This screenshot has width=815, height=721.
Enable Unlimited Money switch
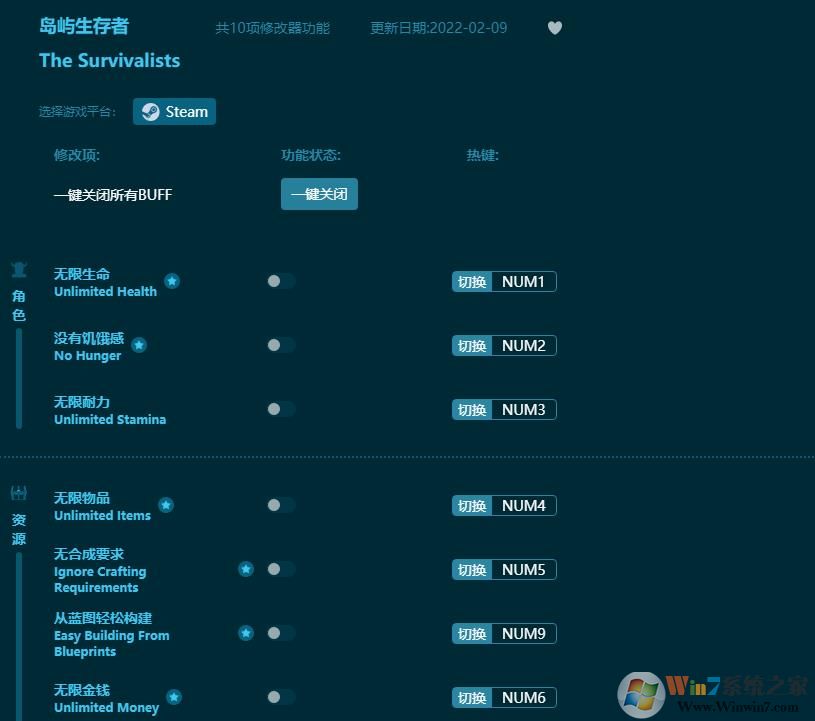281,697
